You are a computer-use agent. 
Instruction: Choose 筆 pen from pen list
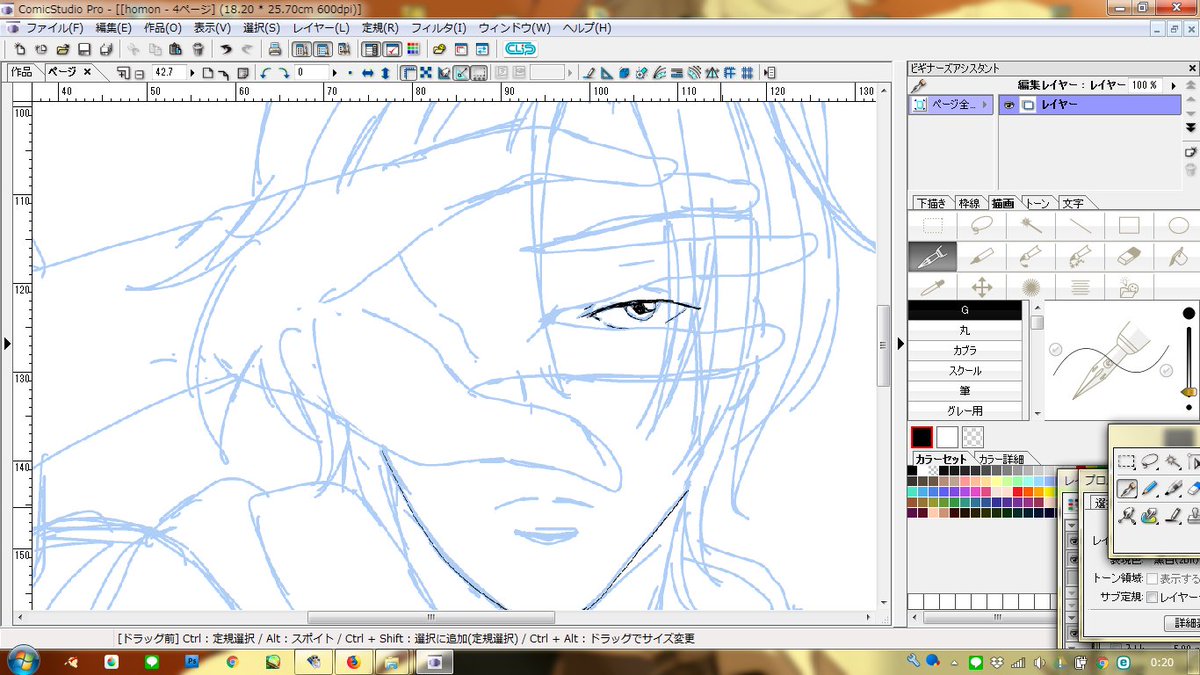pyautogui.click(x=965, y=391)
